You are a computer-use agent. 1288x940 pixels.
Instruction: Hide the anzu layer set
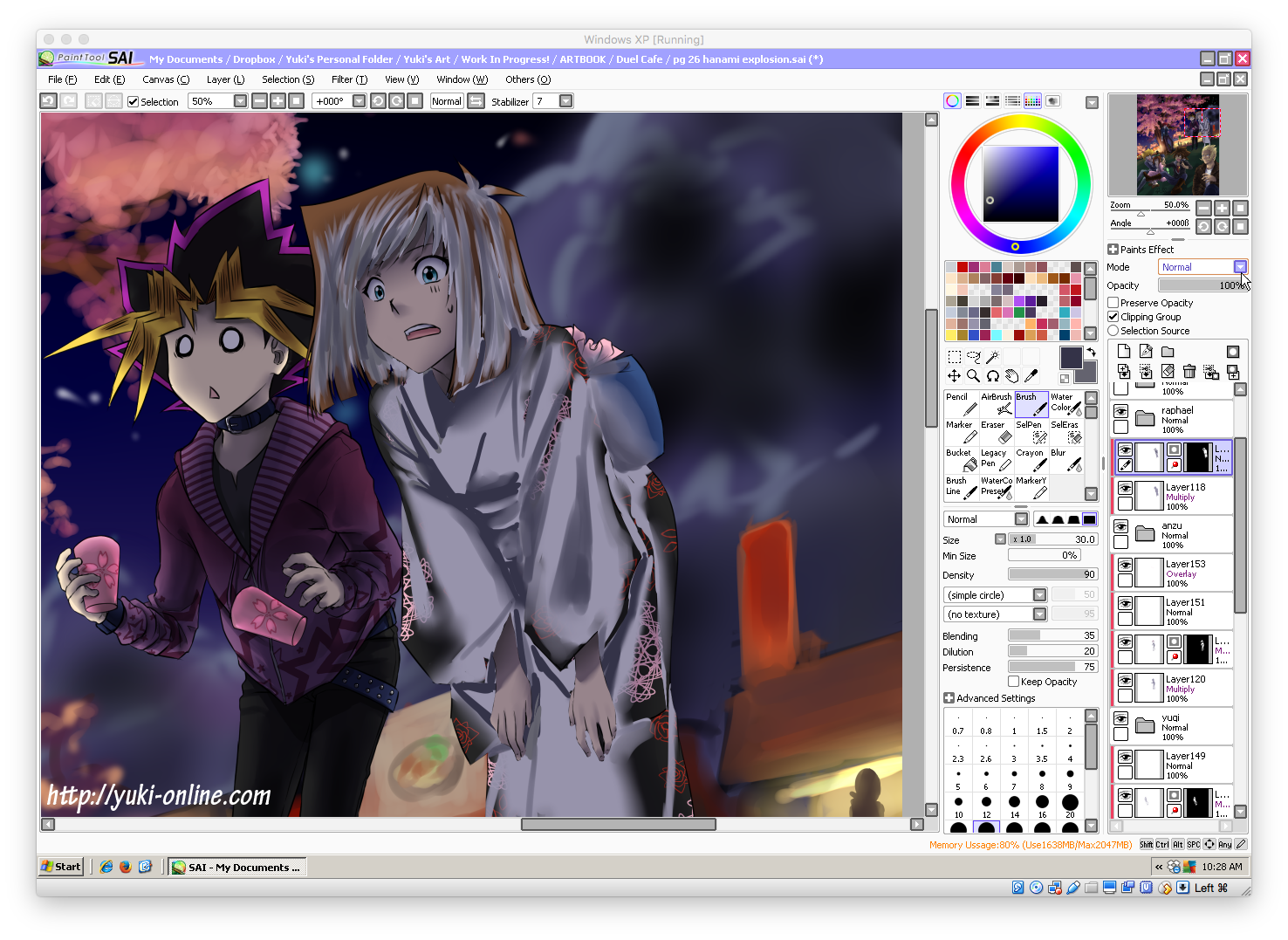(1121, 527)
